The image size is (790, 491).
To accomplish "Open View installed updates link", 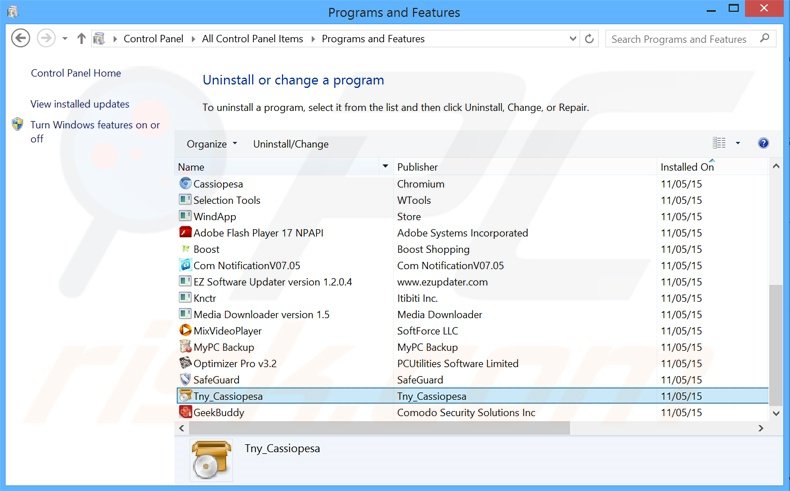I will (80, 104).
